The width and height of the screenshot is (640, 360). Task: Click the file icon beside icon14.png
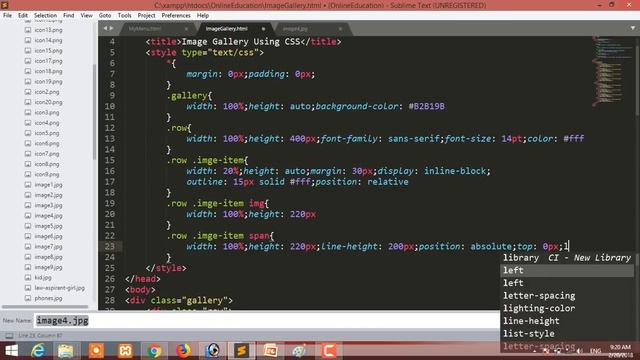tap(28, 40)
